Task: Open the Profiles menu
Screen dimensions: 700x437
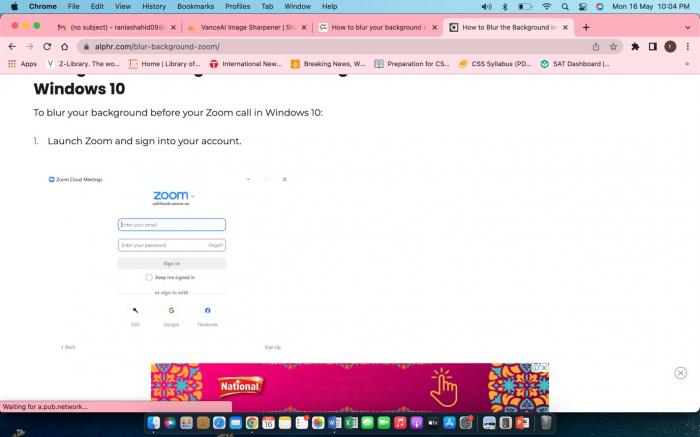Action: [x=238, y=6]
